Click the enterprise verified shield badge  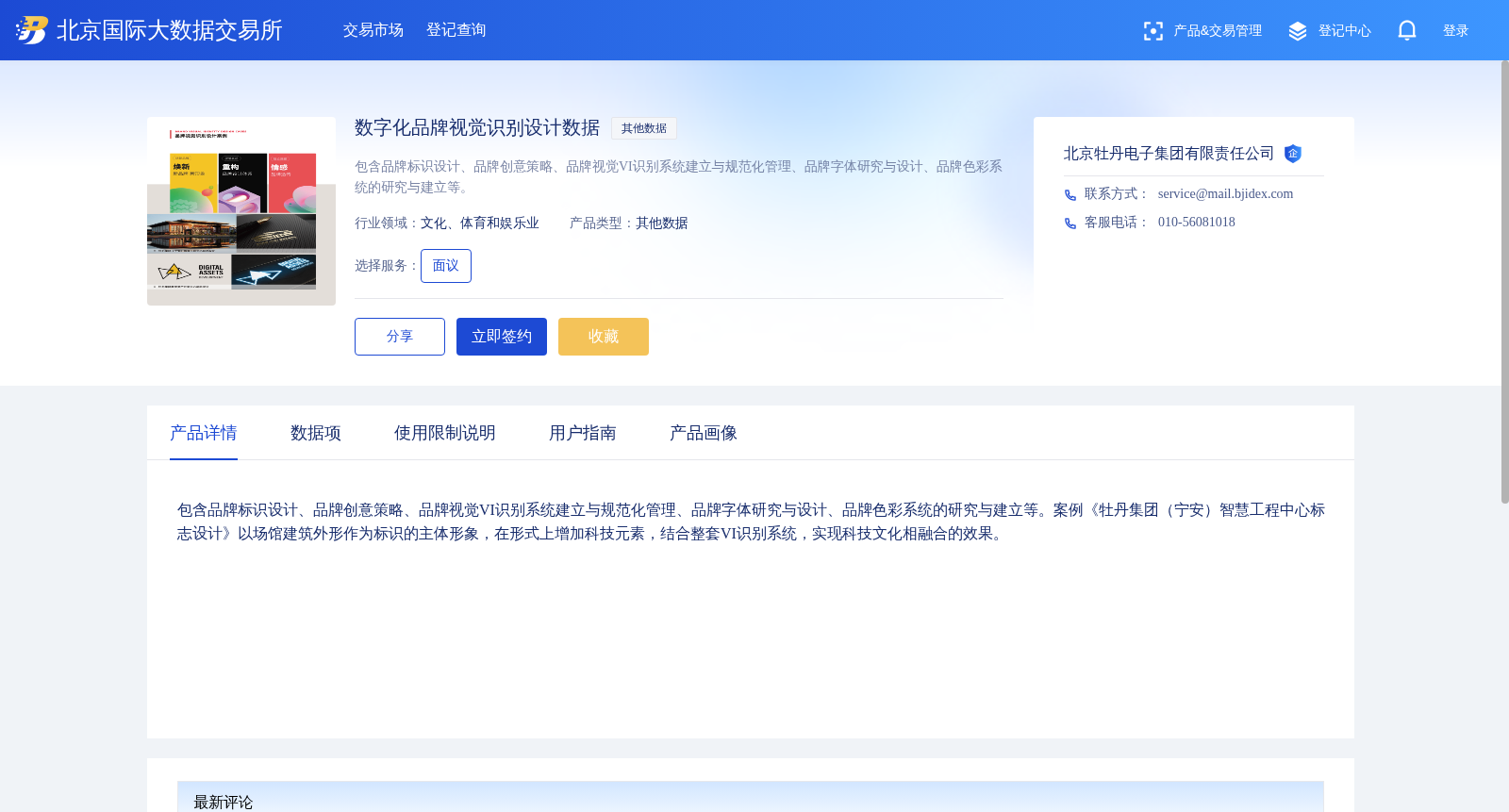1293,154
